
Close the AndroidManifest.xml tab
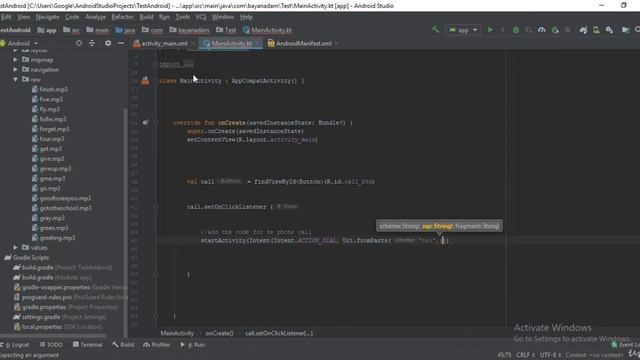point(336,43)
